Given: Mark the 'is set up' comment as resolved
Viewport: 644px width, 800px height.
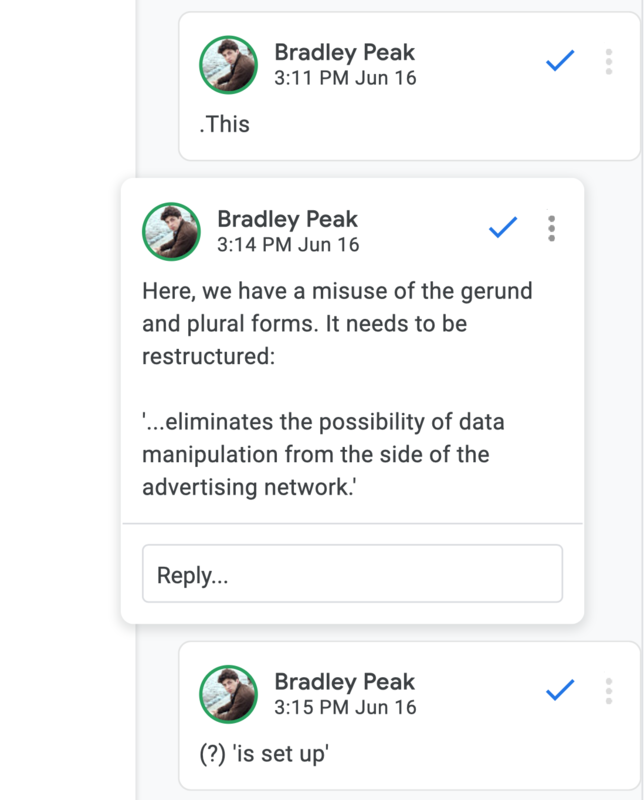Looking at the screenshot, I should coord(560,691).
